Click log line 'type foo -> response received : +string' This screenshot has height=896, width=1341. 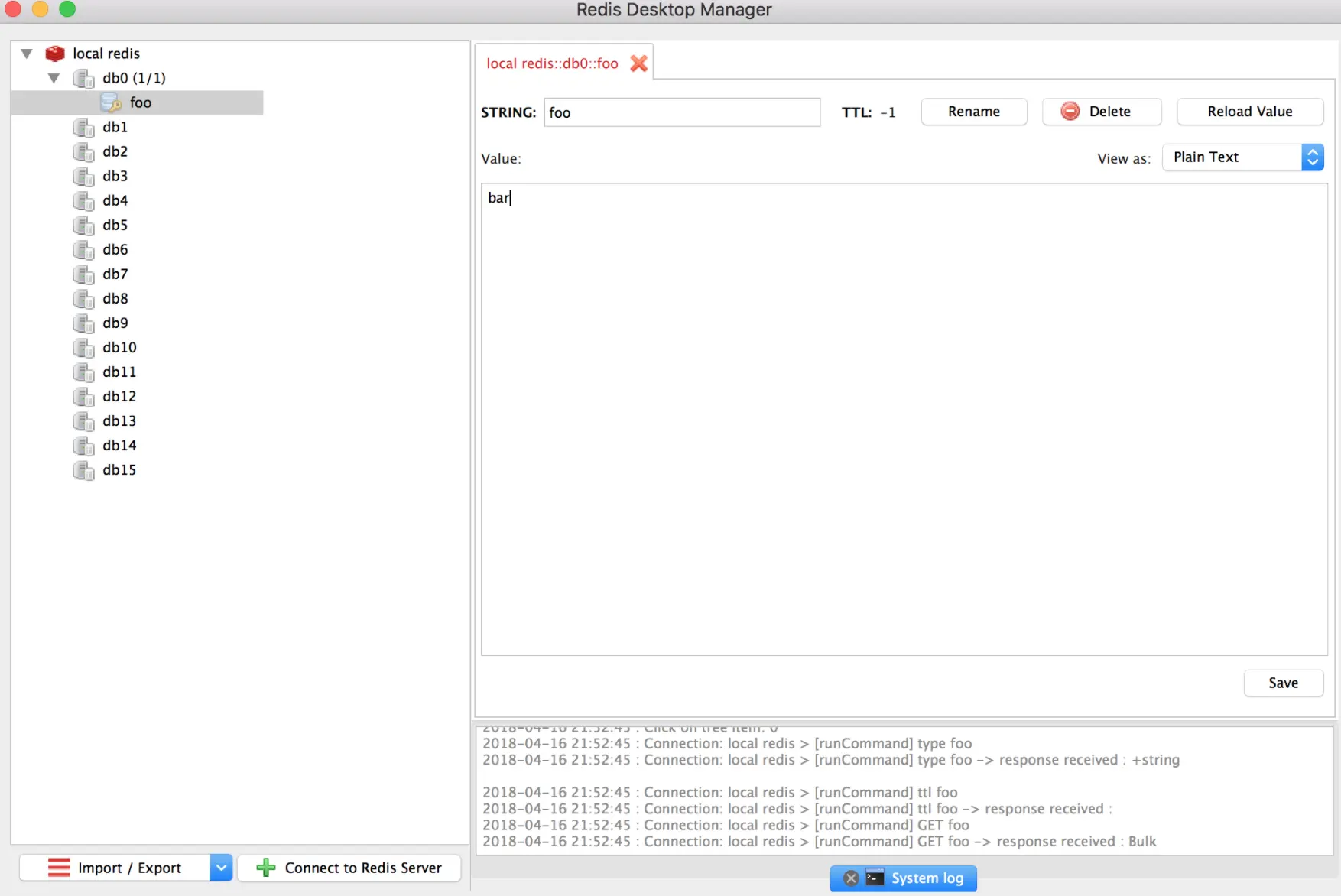coord(831,760)
